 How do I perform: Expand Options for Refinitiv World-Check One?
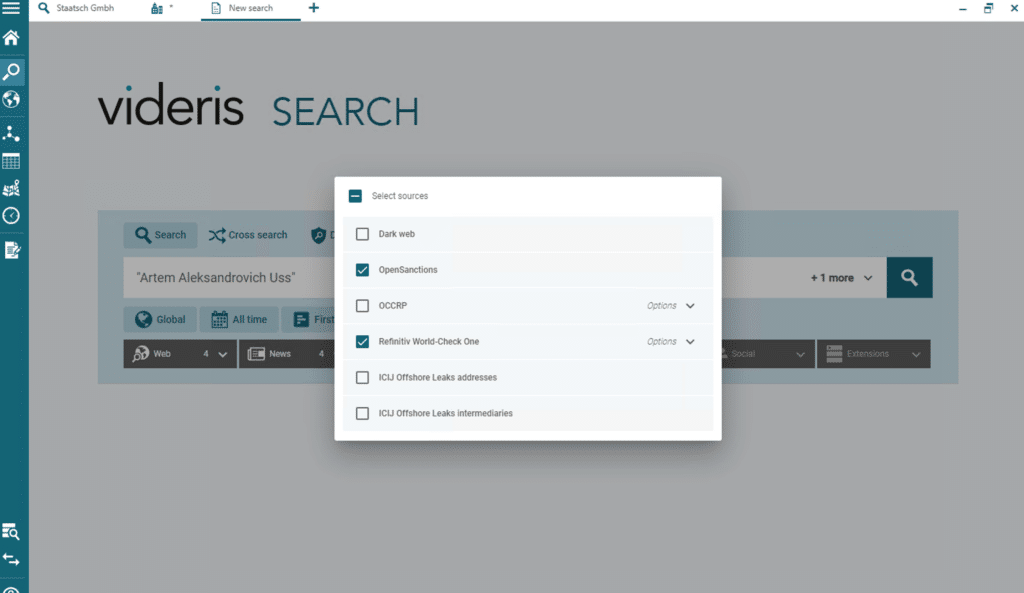671,342
